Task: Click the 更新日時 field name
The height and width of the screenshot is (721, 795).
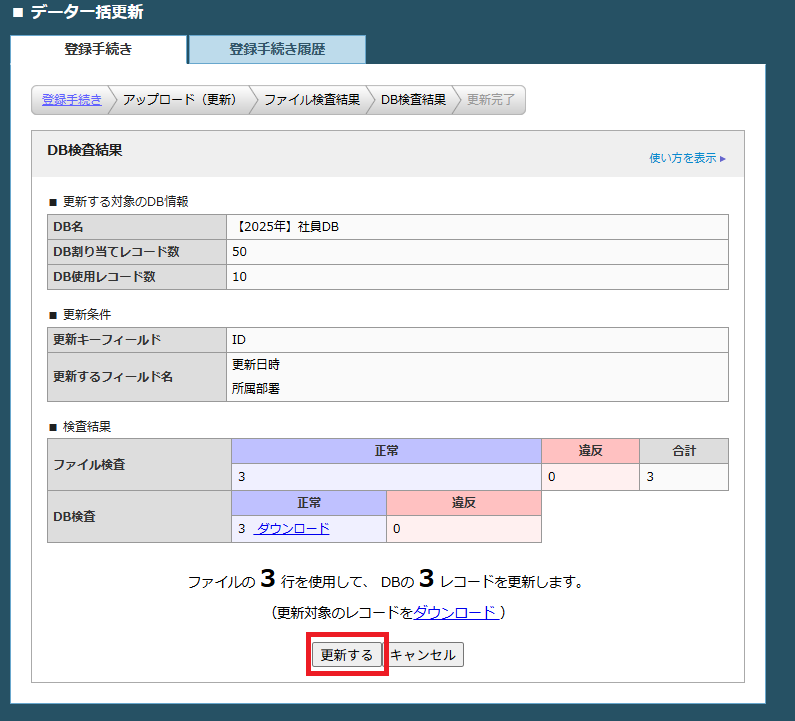Action: coord(256,365)
